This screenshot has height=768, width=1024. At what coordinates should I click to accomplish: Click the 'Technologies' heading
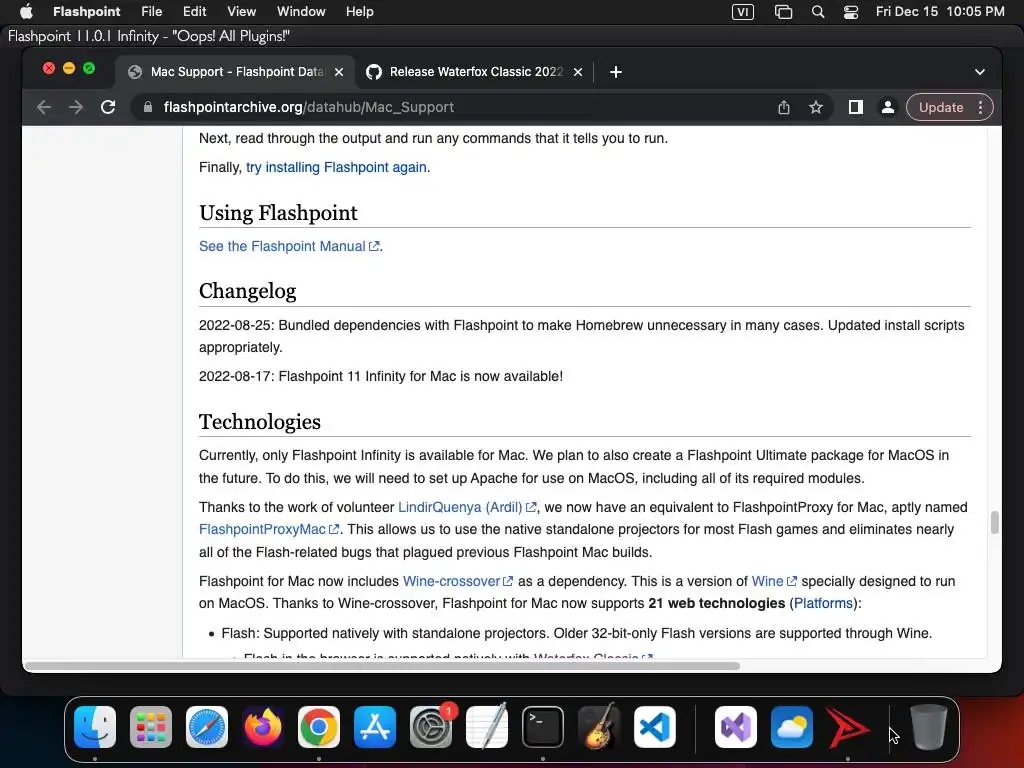(x=260, y=421)
